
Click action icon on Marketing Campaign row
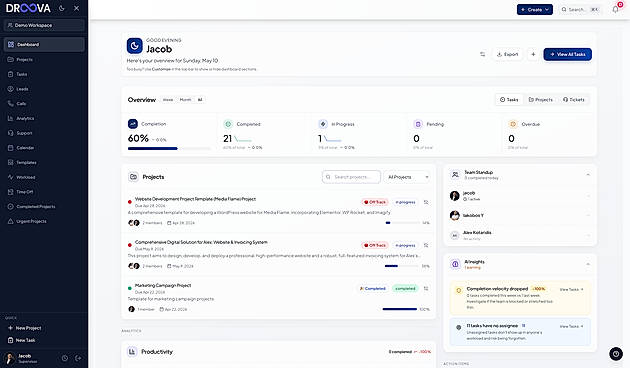[426, 288]
